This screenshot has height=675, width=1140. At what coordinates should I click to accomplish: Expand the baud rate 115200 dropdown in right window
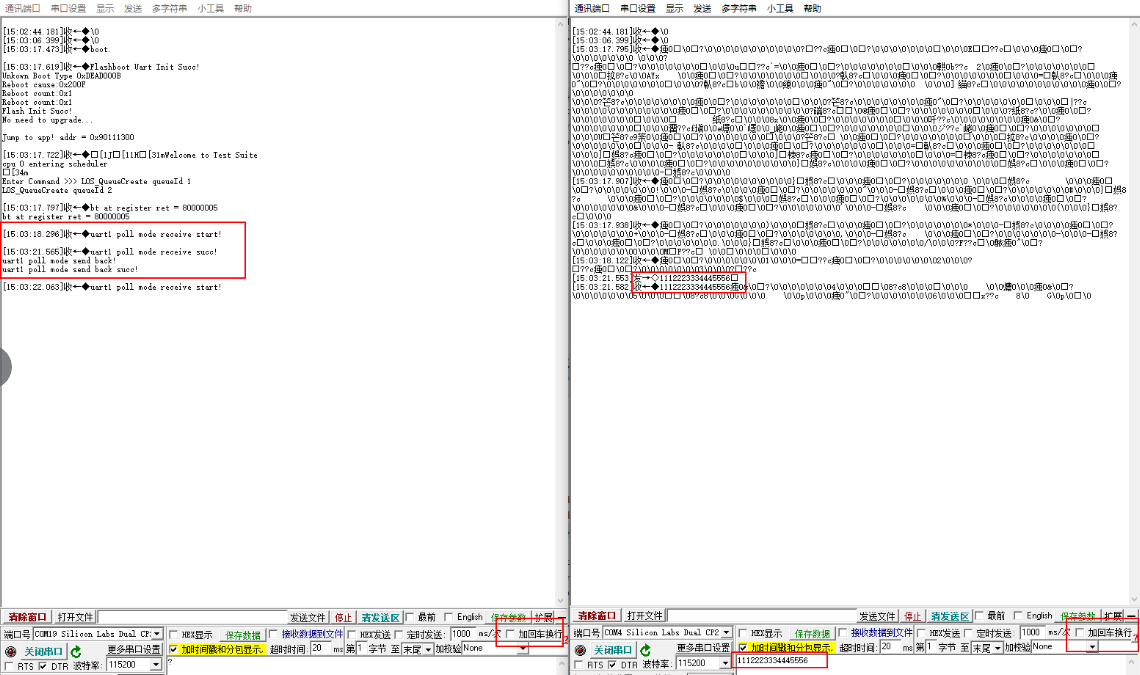(726, 664)
